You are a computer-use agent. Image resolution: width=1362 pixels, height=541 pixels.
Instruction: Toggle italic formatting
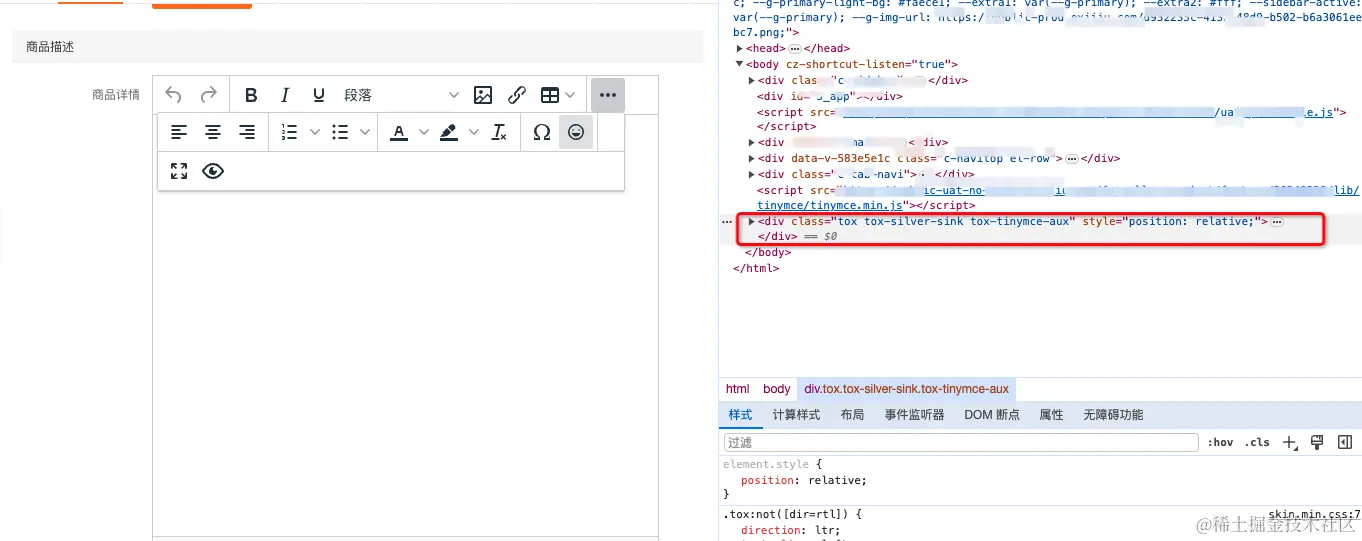(285, 95)
